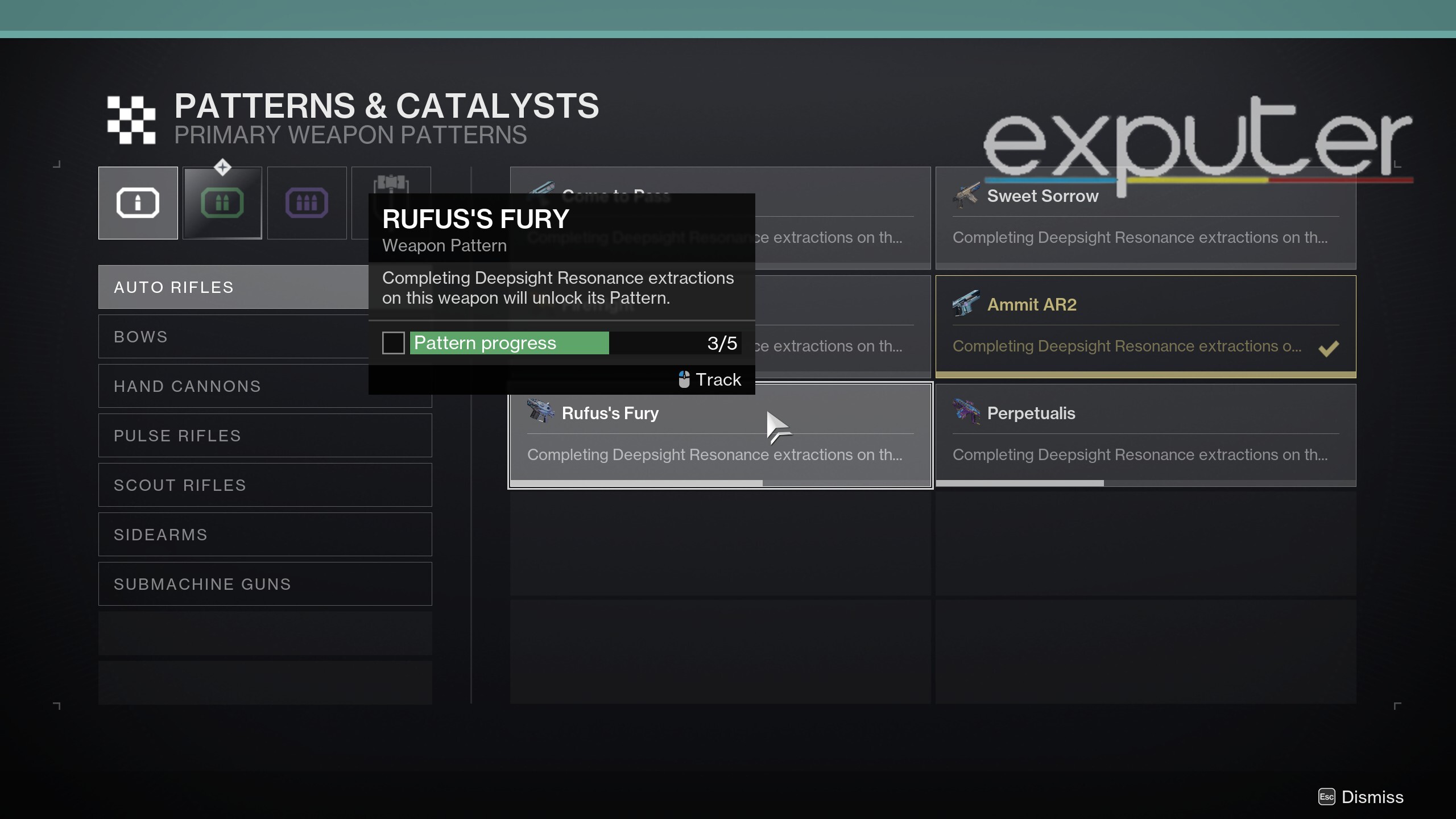Image resolution: width=1456 pixels, height=819 pixels.
Task: Click the mouse icon next to Track
Action: [684, 379]
